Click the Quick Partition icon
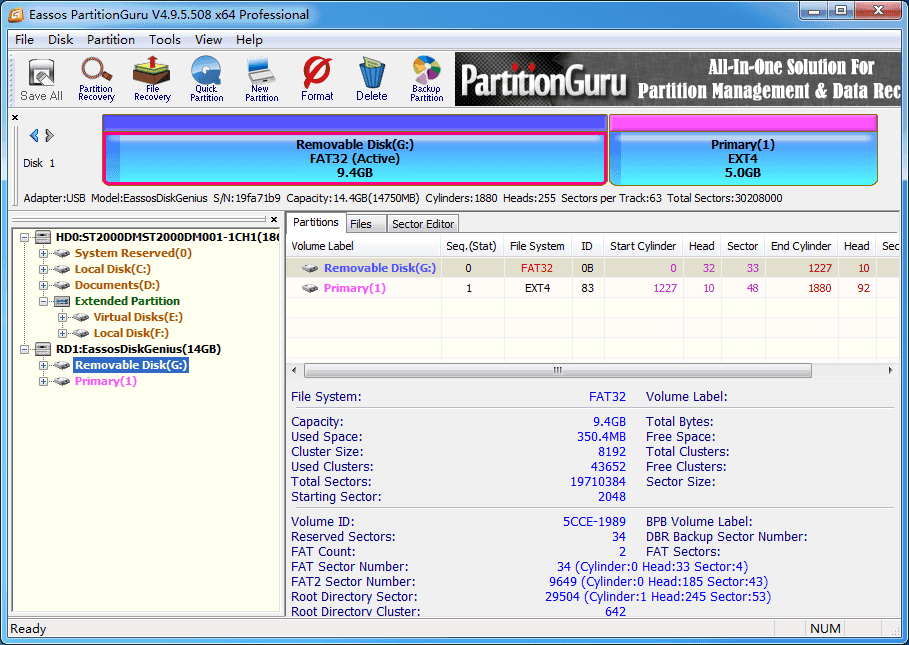This screenshot has height=645, width=909. pyautogui.click(x=206, y=79)
